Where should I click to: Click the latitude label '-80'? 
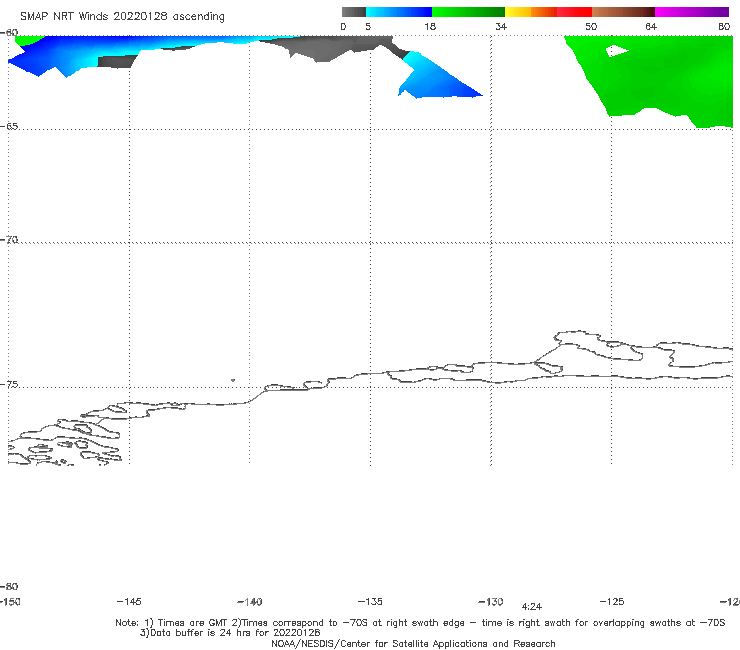tap(9, 587)
